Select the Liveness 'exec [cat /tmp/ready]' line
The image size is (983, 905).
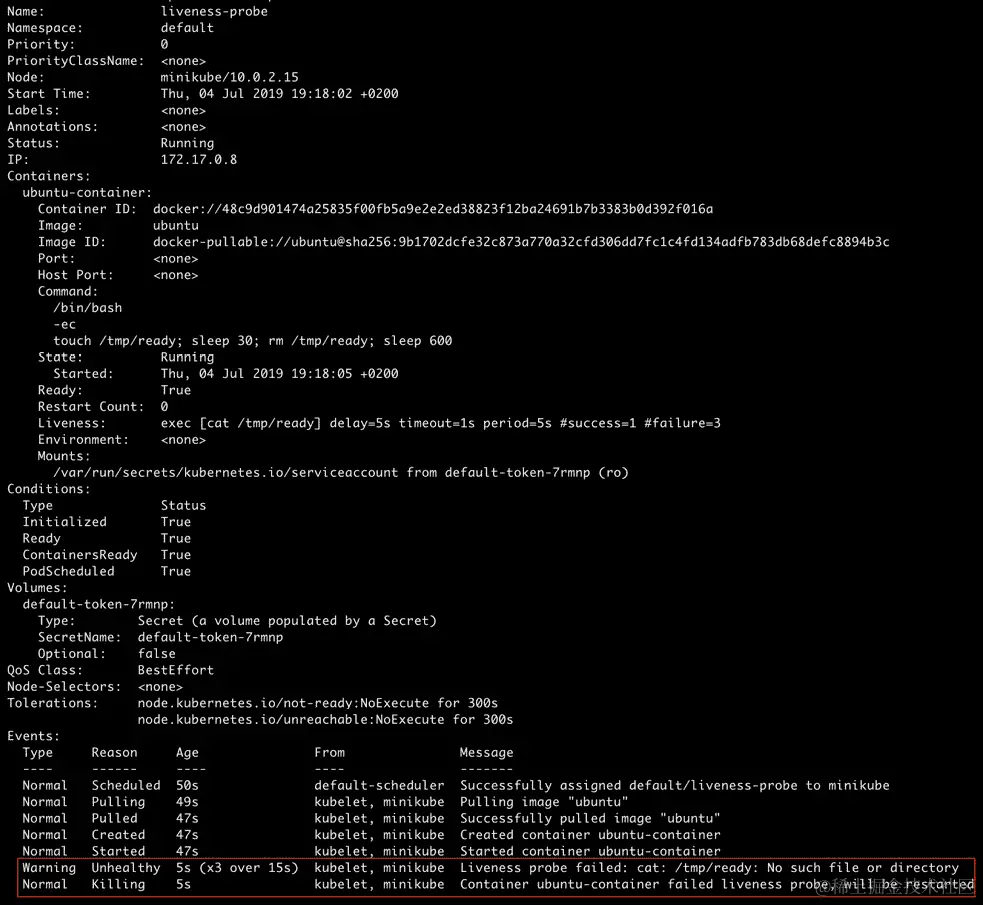point(440,423)
